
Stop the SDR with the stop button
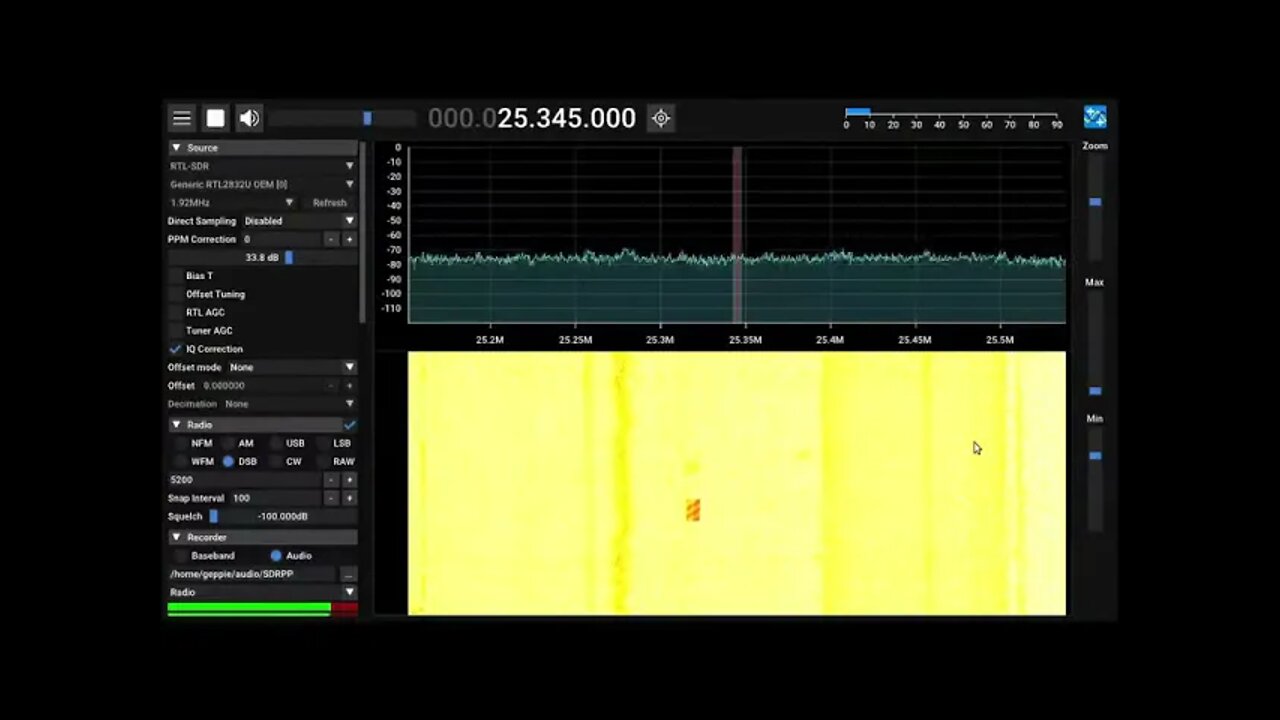tap(215, 118)
